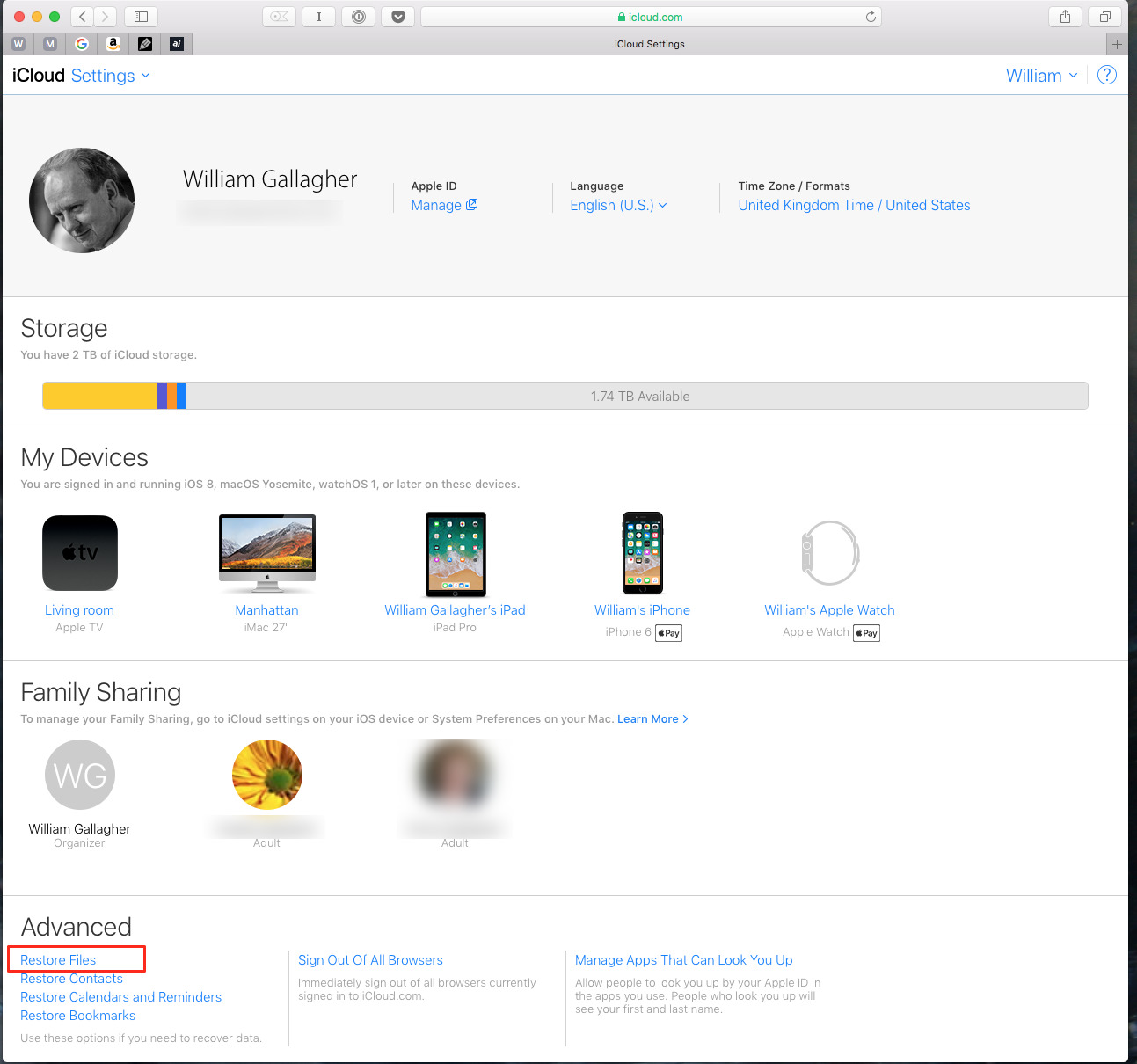Select the Living room Apple TV icon
1137x1064 pixels.
(x=80, y=553)
